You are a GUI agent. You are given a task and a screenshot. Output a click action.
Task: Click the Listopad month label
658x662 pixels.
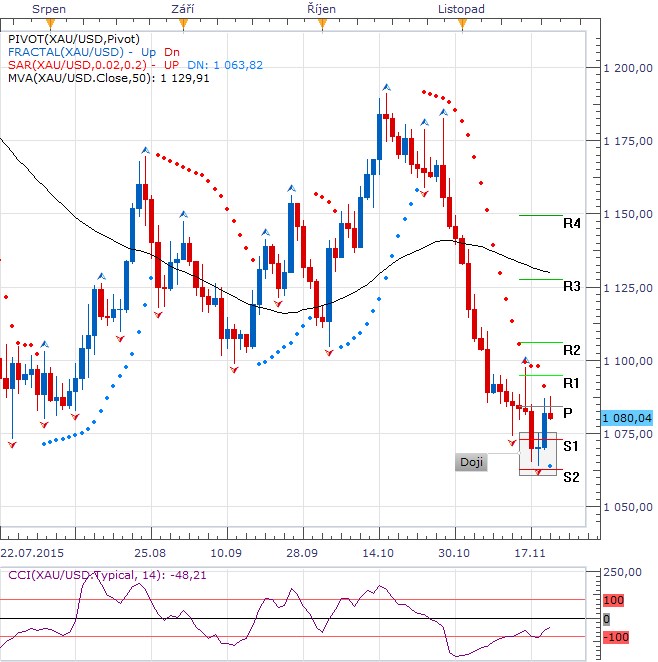click(x=461, y=9)
